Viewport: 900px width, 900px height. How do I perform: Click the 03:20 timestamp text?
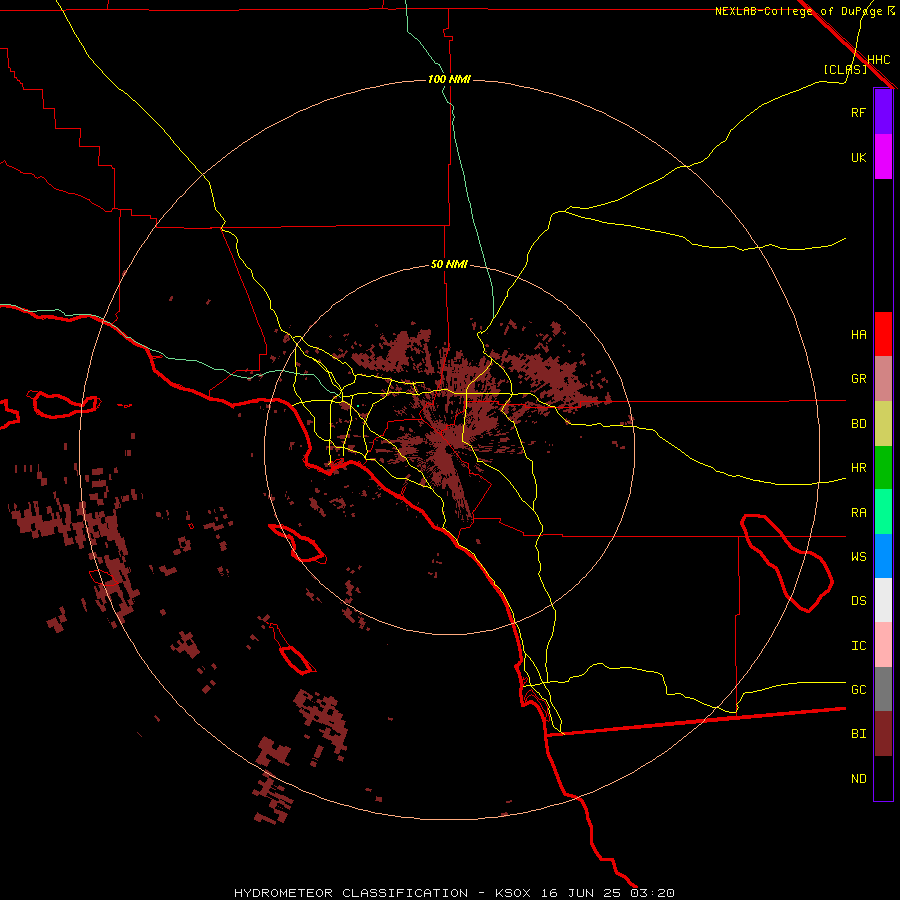pyautogui.click(x=652, y=893)
